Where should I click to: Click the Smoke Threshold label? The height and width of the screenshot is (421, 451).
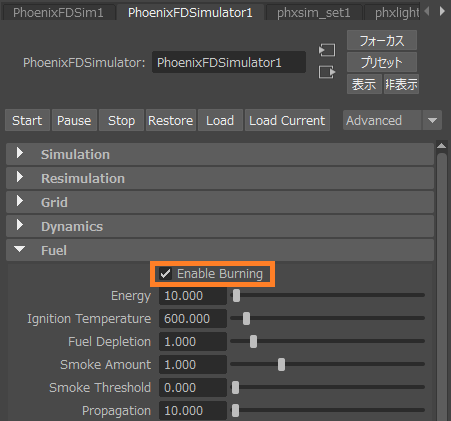coord(100,388)
